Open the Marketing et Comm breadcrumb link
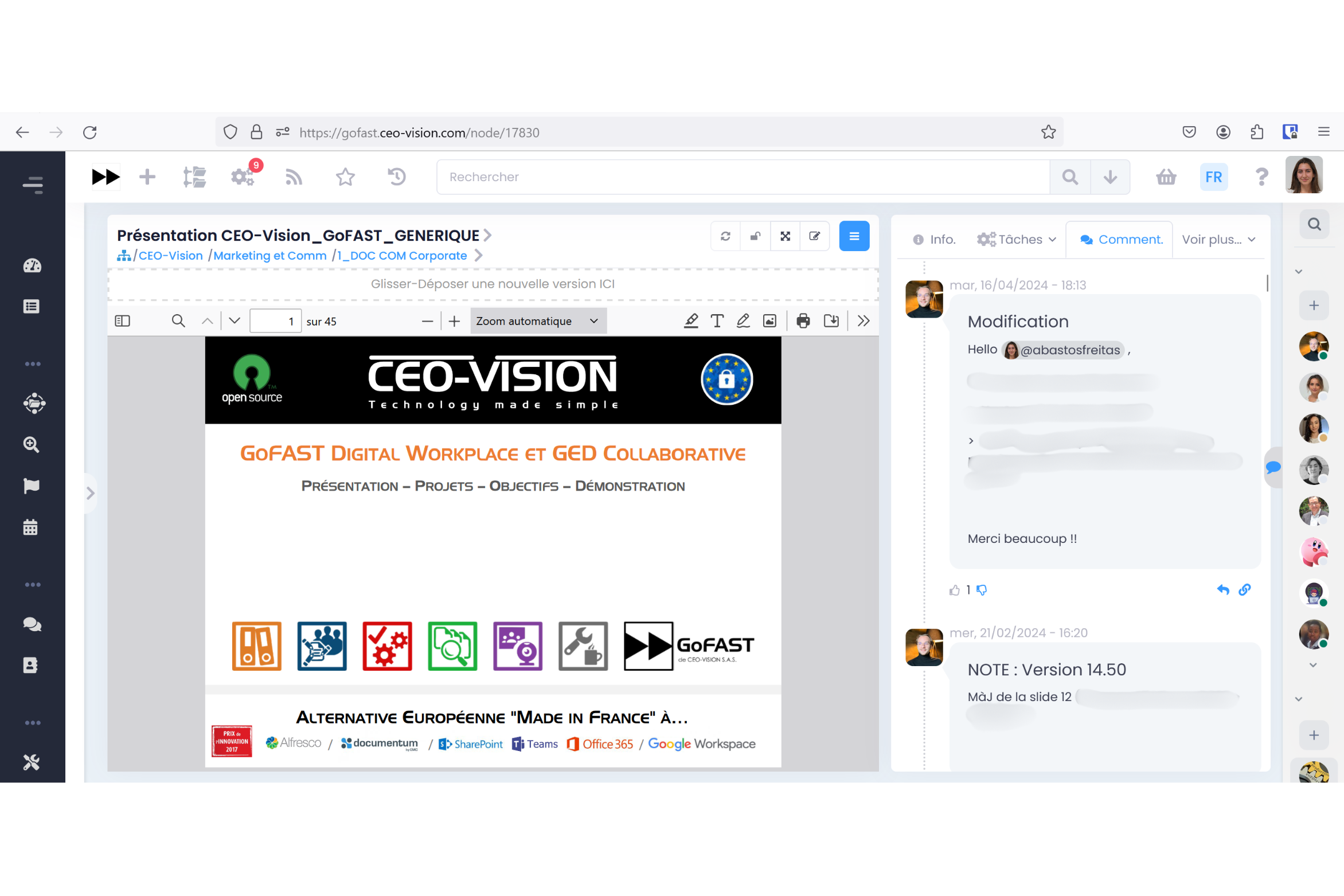Image resolution: width=1344 pixels, height=896 pixels. (270, 256)
